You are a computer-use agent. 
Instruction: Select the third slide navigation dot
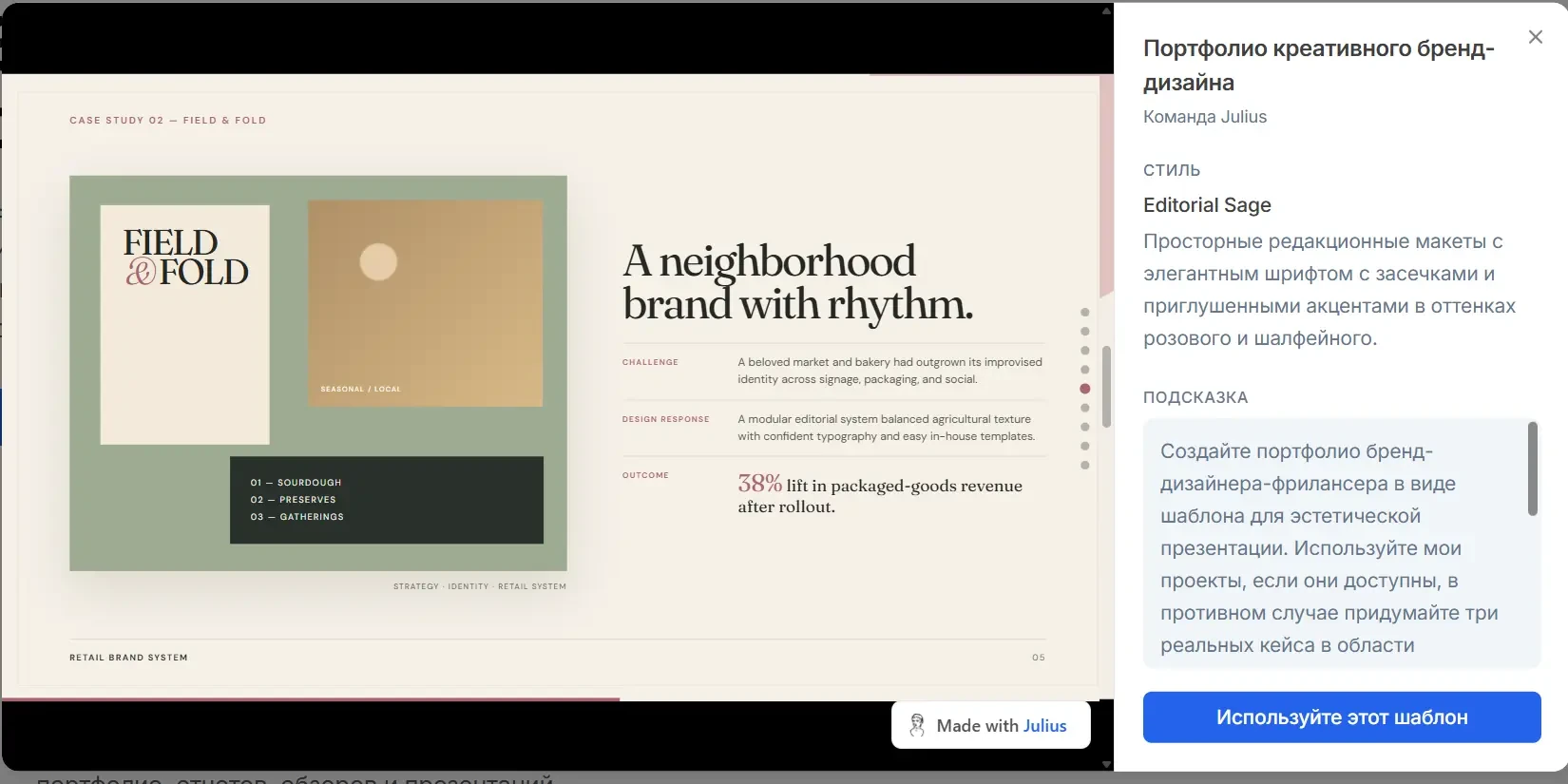click(x=1085, y=351)
